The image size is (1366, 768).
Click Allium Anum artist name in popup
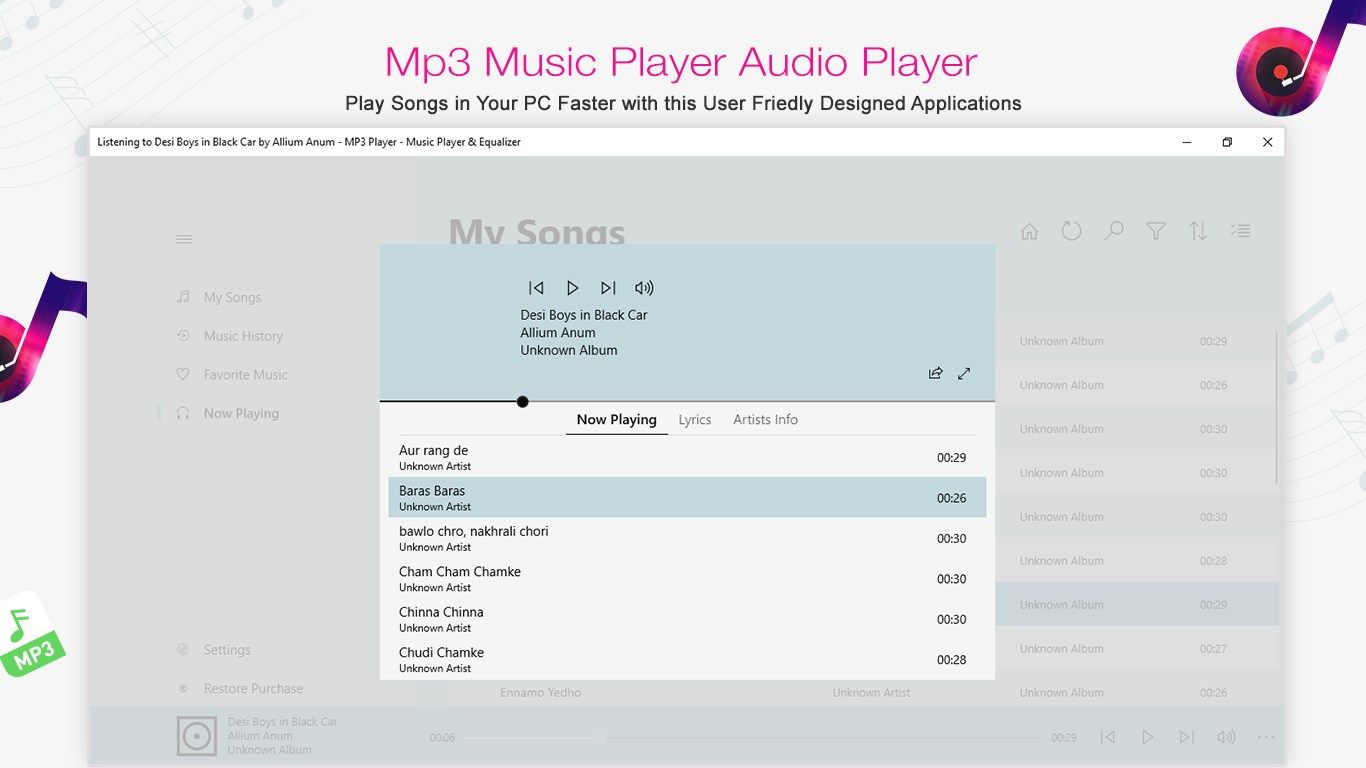pos(558,333)
